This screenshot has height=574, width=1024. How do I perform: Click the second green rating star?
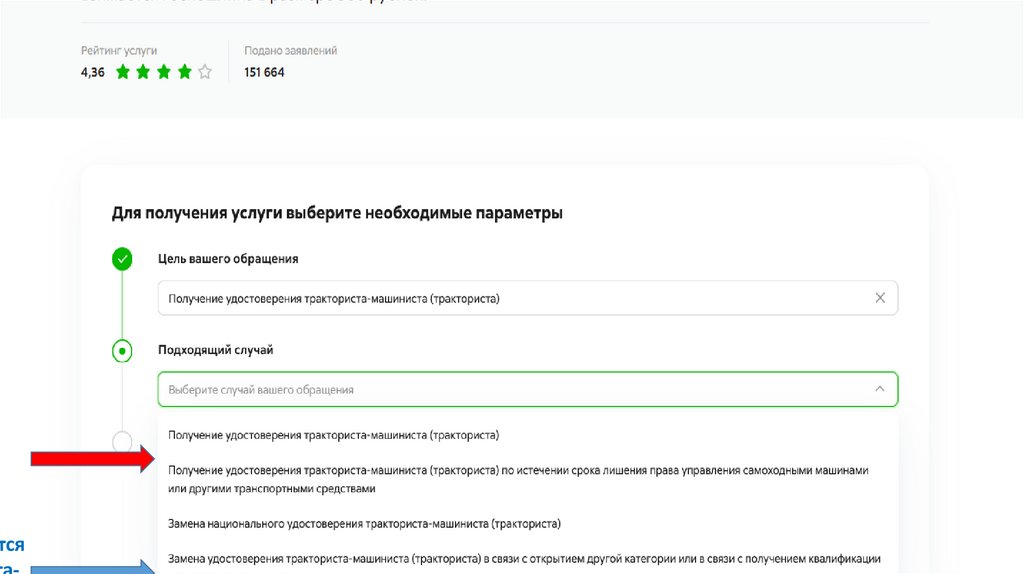(143, 72)
